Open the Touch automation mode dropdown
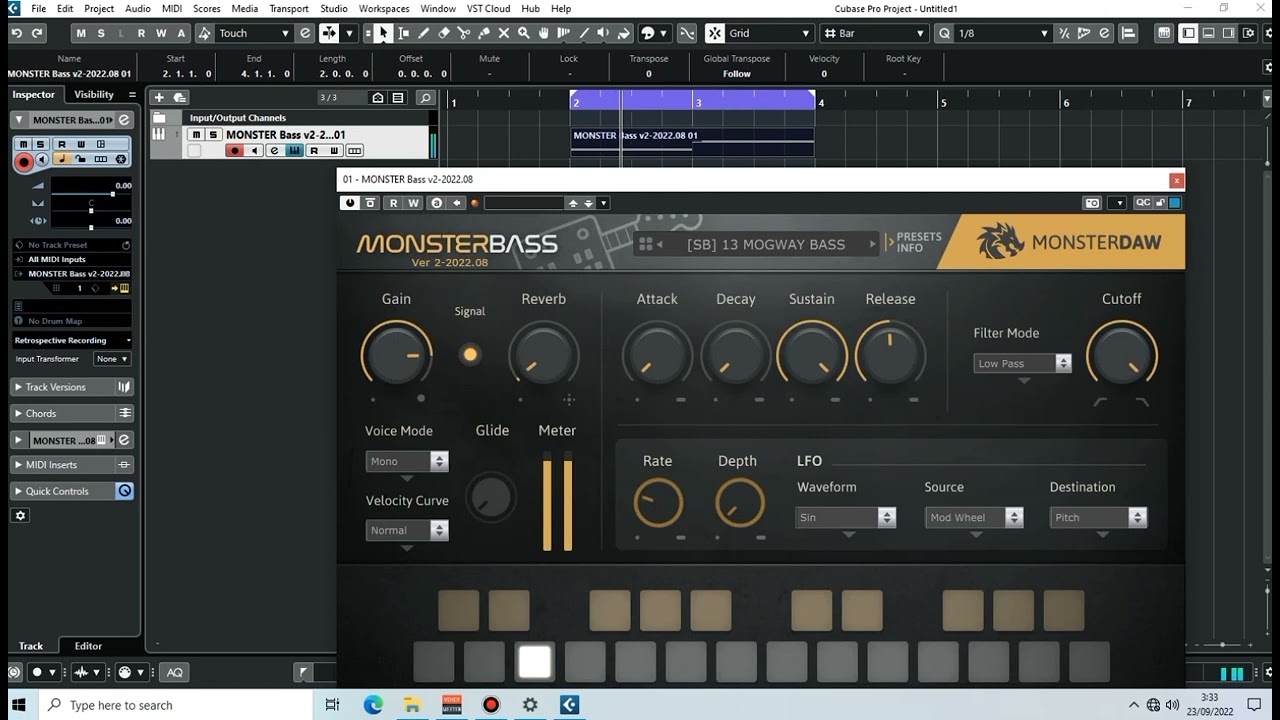Screen dimensions: 1280x720 point(254,33)
